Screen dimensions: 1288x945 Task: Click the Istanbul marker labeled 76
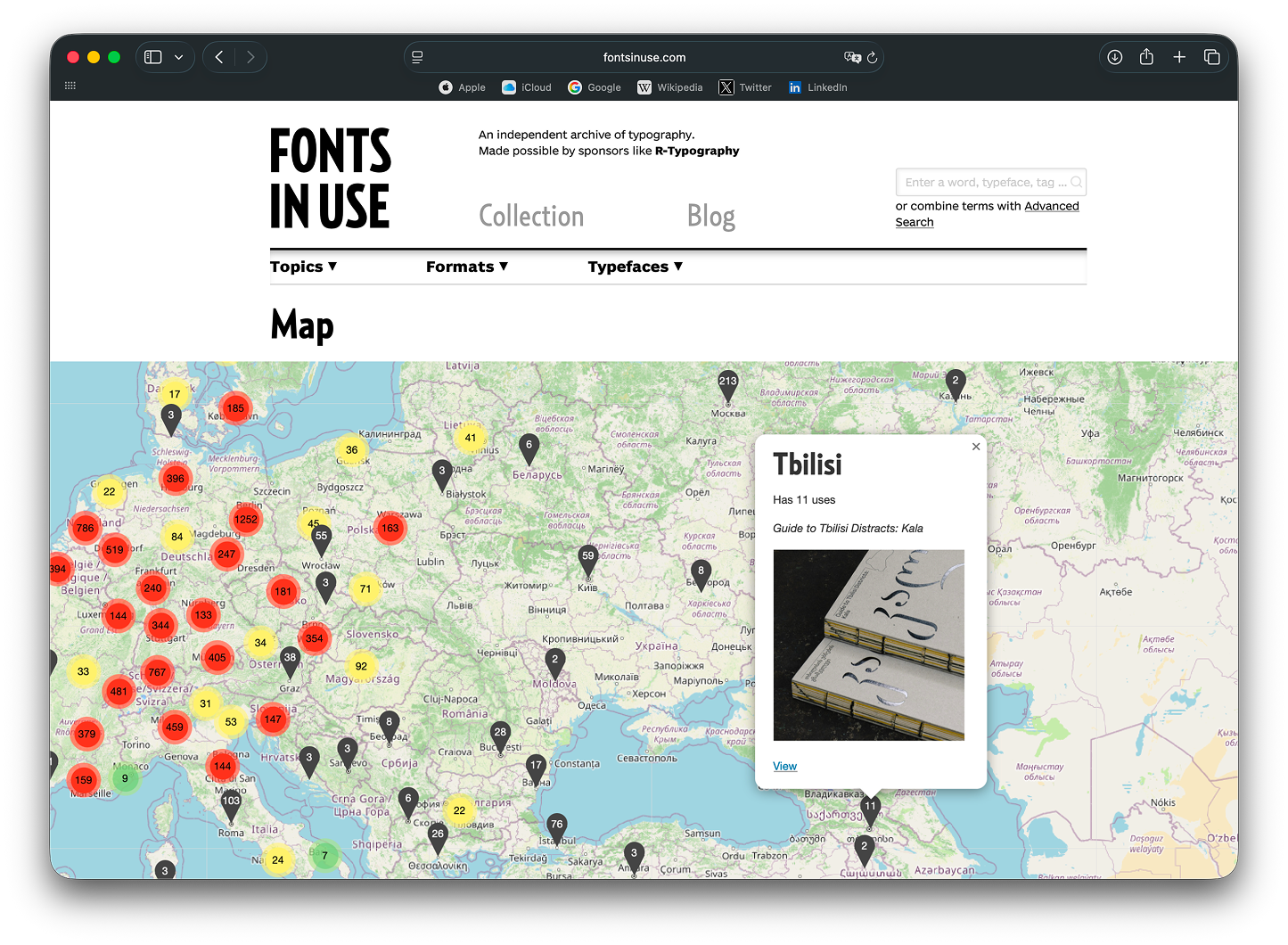(x=557, y=828)
